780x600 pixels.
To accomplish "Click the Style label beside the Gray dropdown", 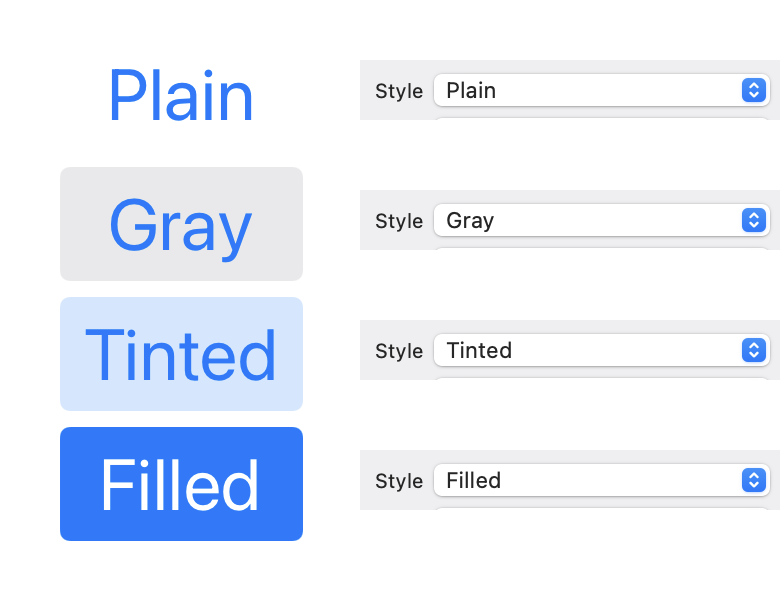I will tap(399, 221).
